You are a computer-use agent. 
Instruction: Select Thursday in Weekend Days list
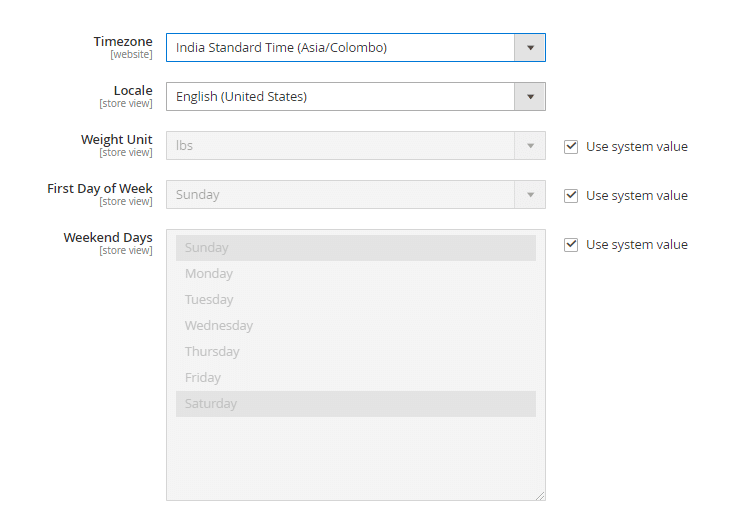tap(356, 351)
